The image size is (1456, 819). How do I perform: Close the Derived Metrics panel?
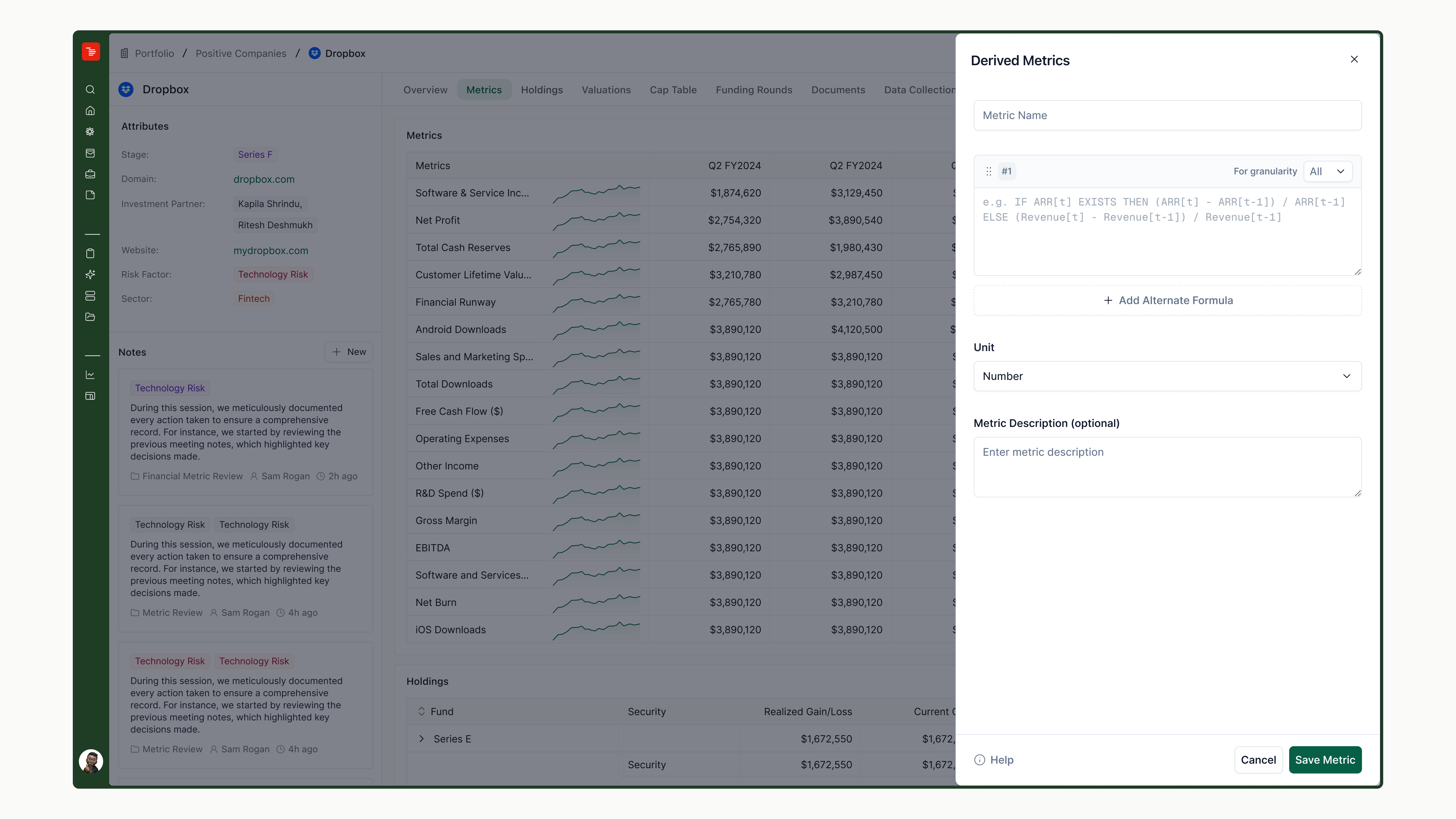(x=1354, y=60)
